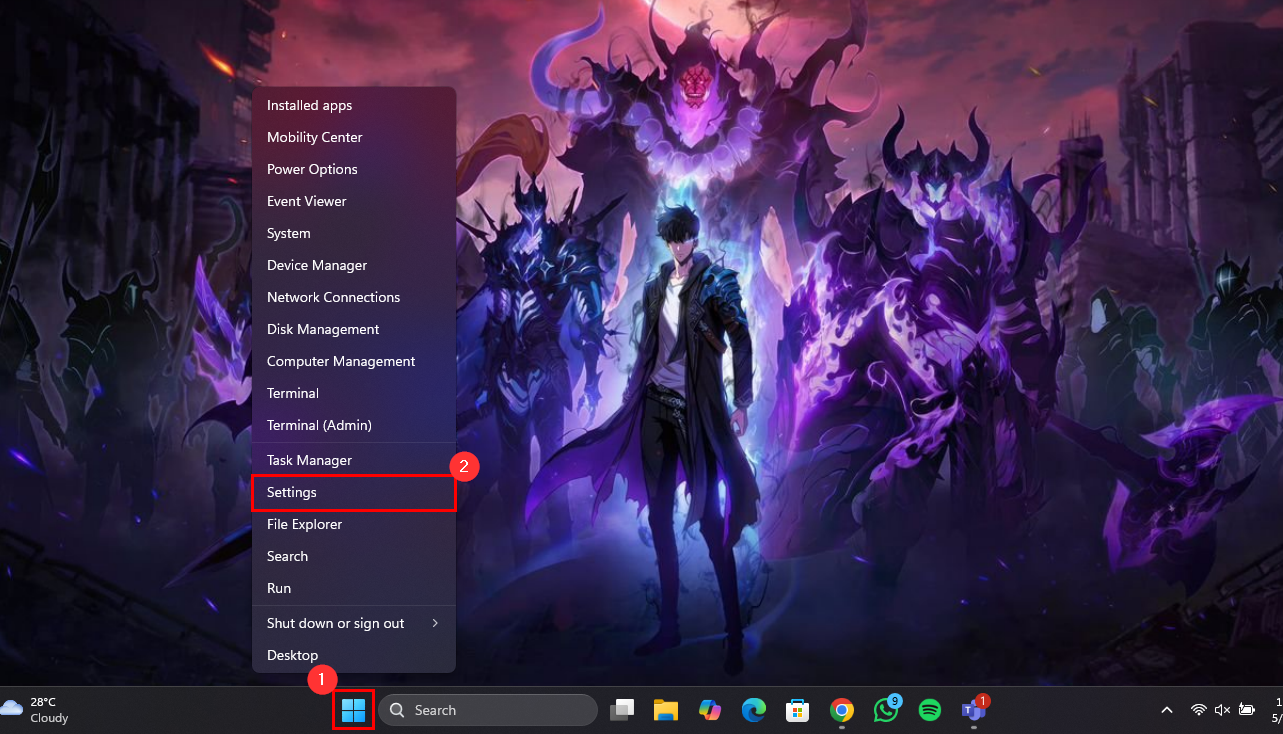The height and width of the screenshot is (734, 1283).
Task: Click the muted volume icon in tray
Action: [1222, 710]
